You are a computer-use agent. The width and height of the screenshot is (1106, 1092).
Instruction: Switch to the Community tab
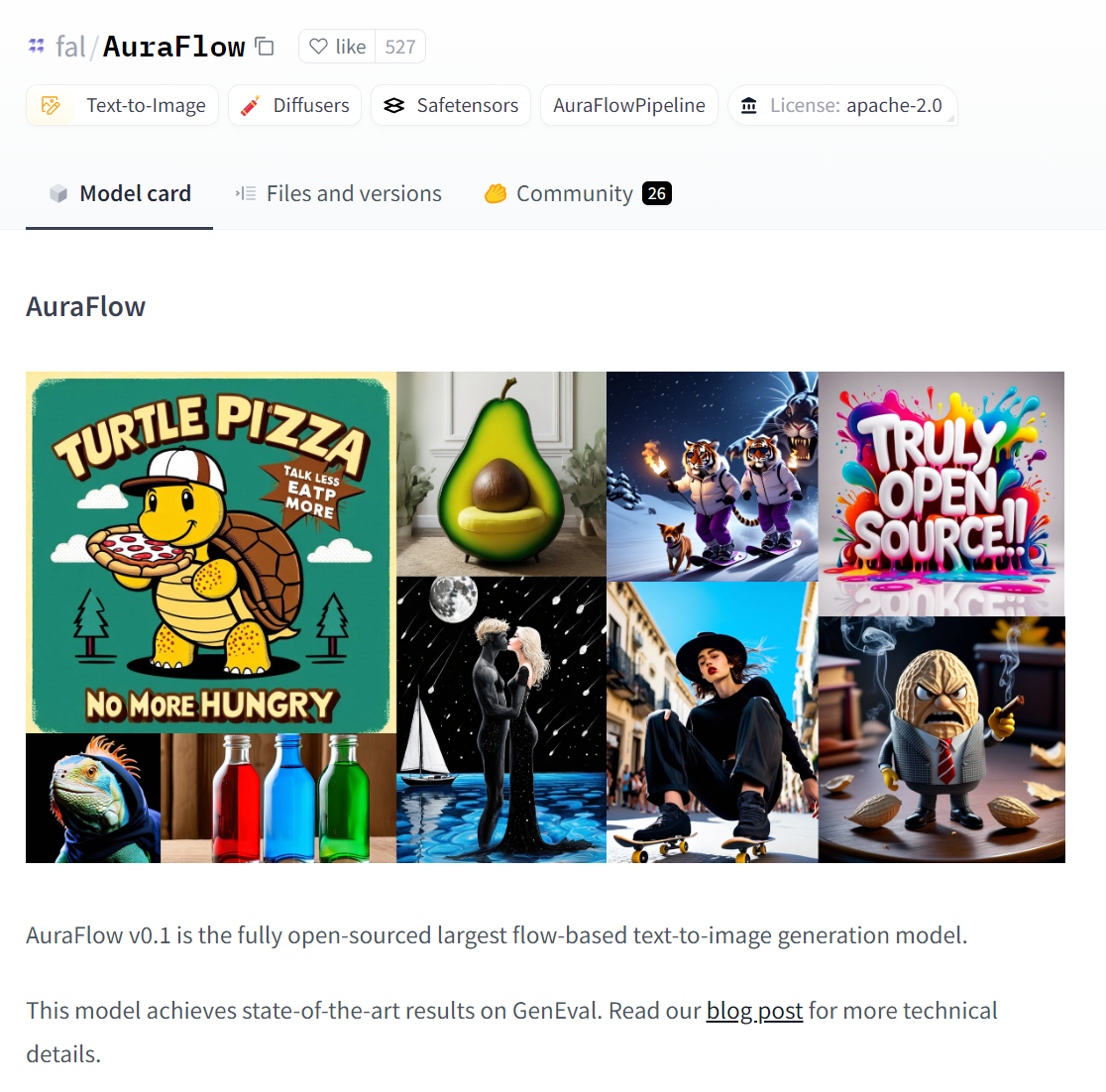tap(578, 193)
